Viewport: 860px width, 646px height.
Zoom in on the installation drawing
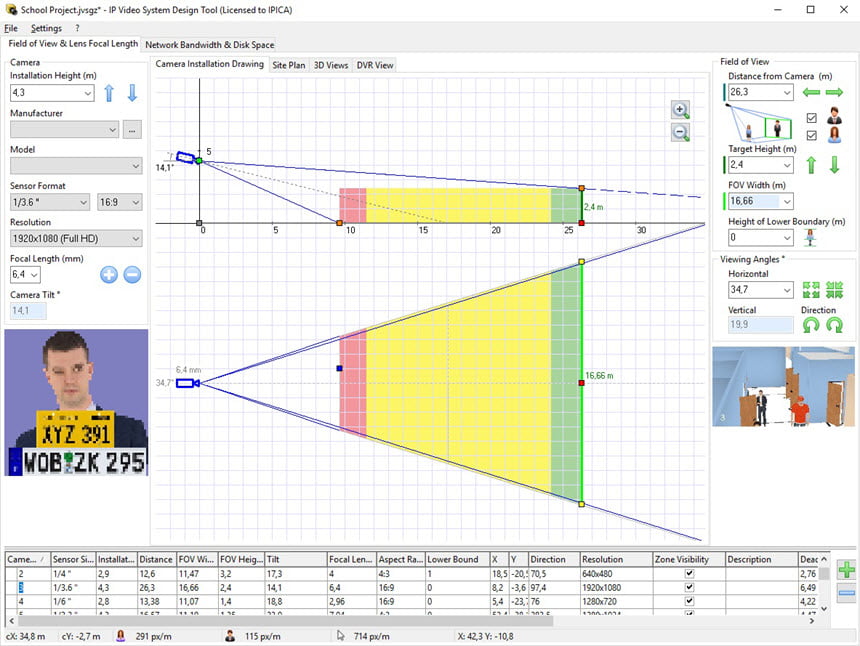681,110
